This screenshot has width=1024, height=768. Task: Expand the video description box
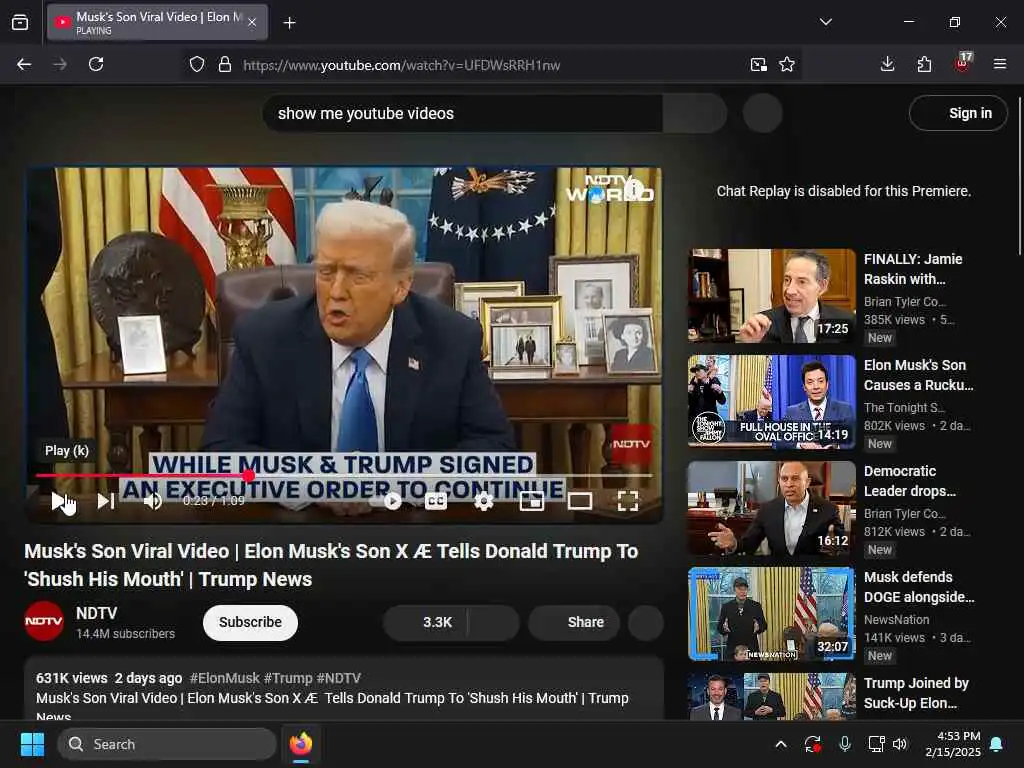[x=344, y=690]
